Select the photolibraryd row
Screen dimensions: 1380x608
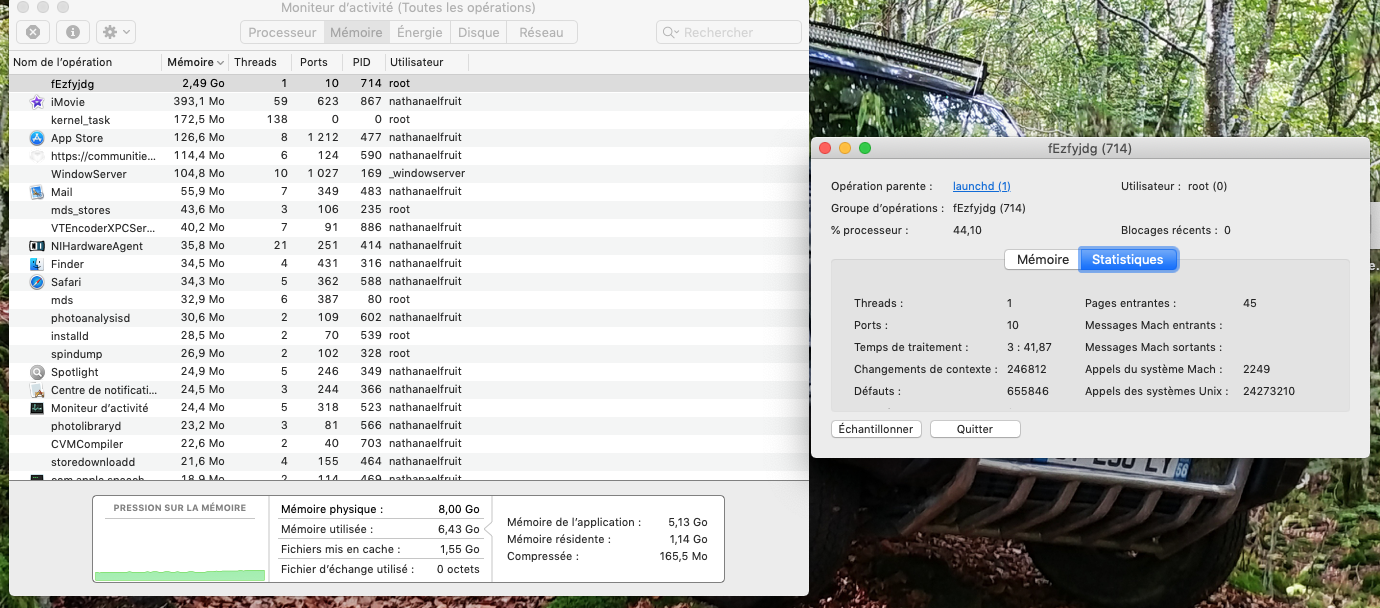[408, 426]
